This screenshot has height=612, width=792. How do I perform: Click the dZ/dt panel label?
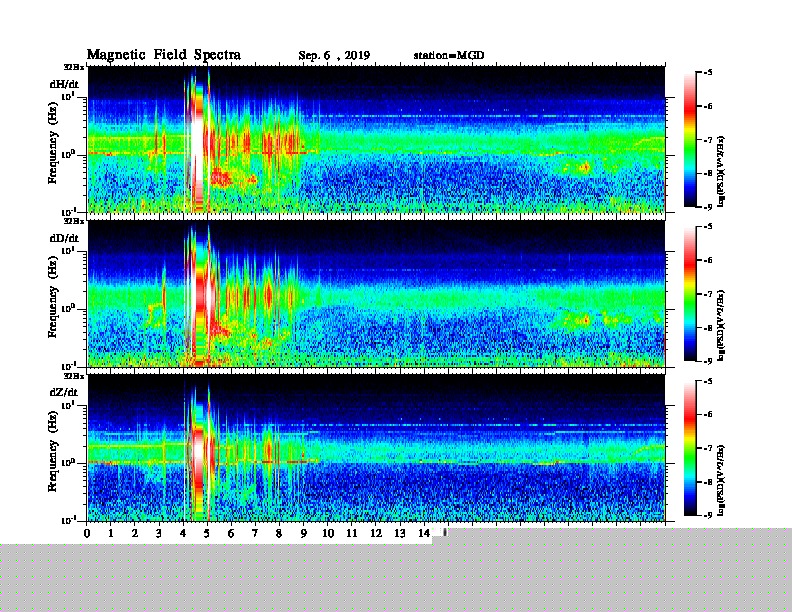64,392
